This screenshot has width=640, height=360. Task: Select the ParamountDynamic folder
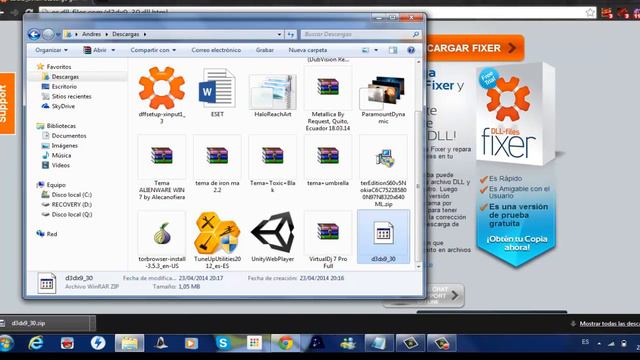pos(383,99)
